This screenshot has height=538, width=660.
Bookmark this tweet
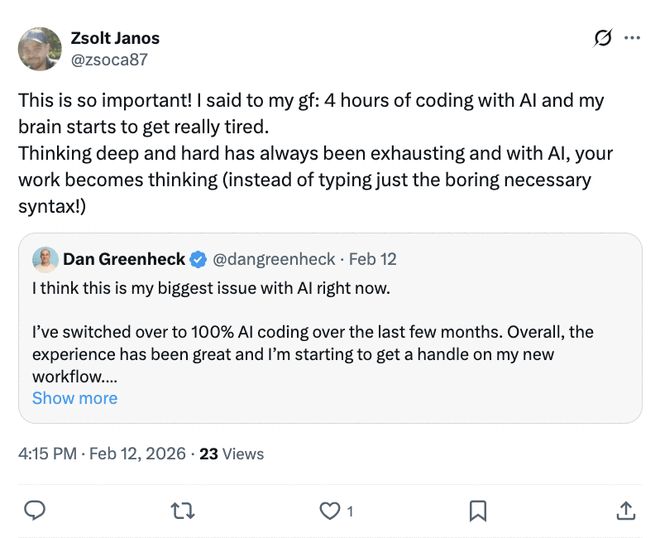click(478, 510)
